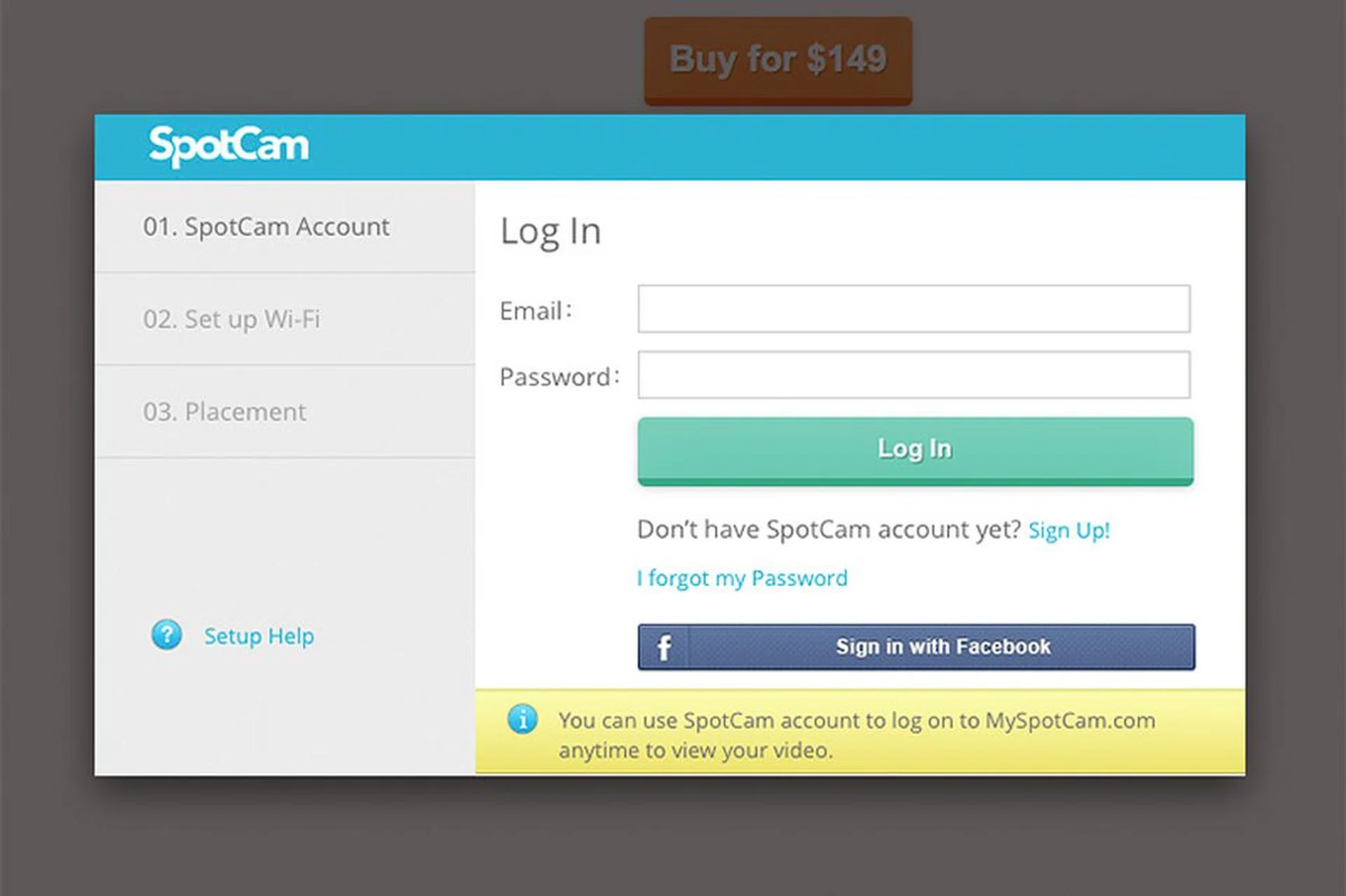
Task: Click the Facebook f logo icon
Action: click(x=664, y=647)
